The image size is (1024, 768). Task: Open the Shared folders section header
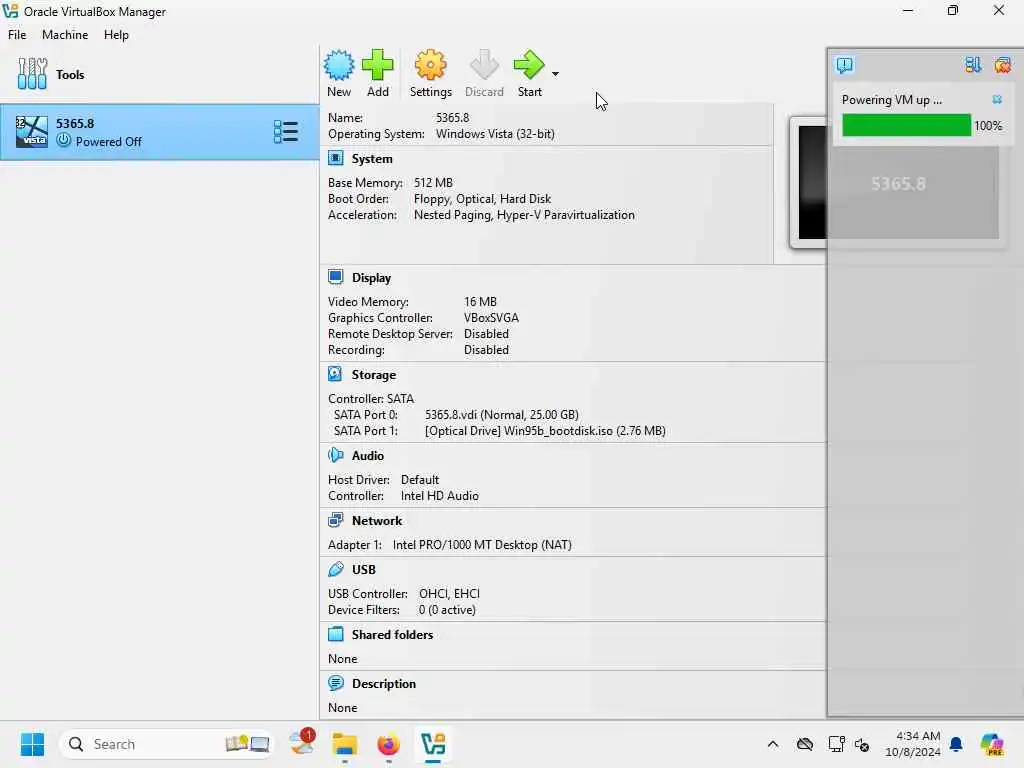(392, 635)
